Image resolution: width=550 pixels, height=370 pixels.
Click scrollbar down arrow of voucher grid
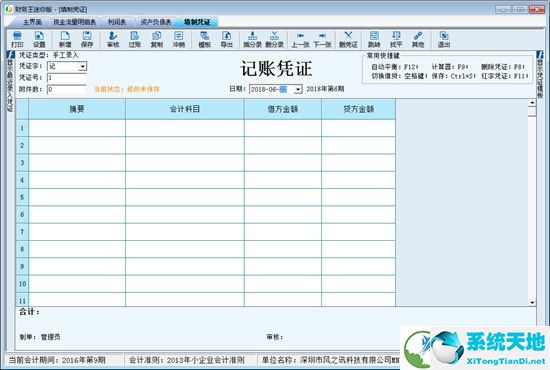point(532,302)
